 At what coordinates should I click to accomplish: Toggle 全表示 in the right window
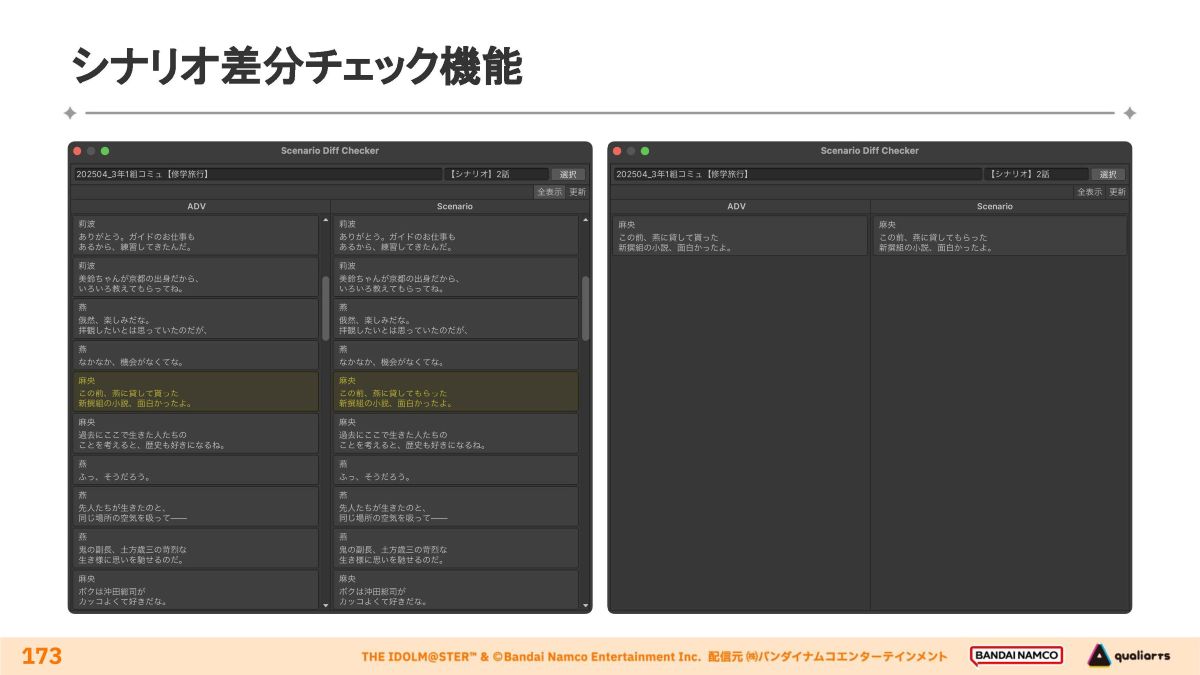1089,192
